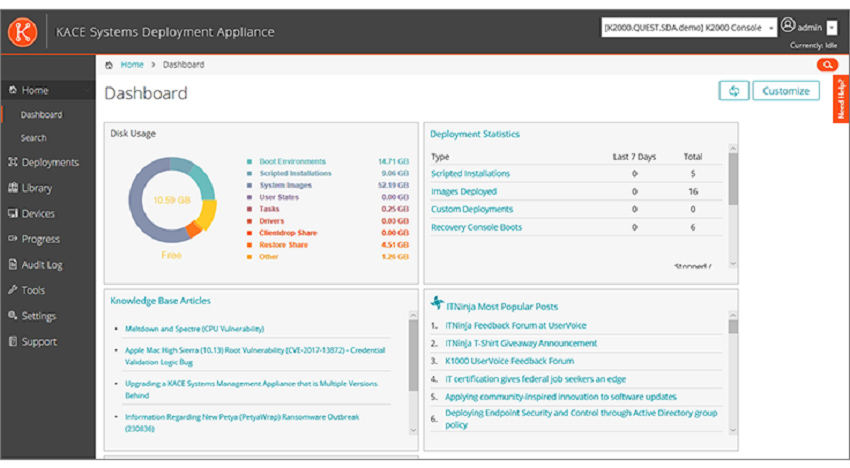The height and width of the screenshot is (468, 850).
Task: Click the ITNinja logo icon
Action: 437,303
